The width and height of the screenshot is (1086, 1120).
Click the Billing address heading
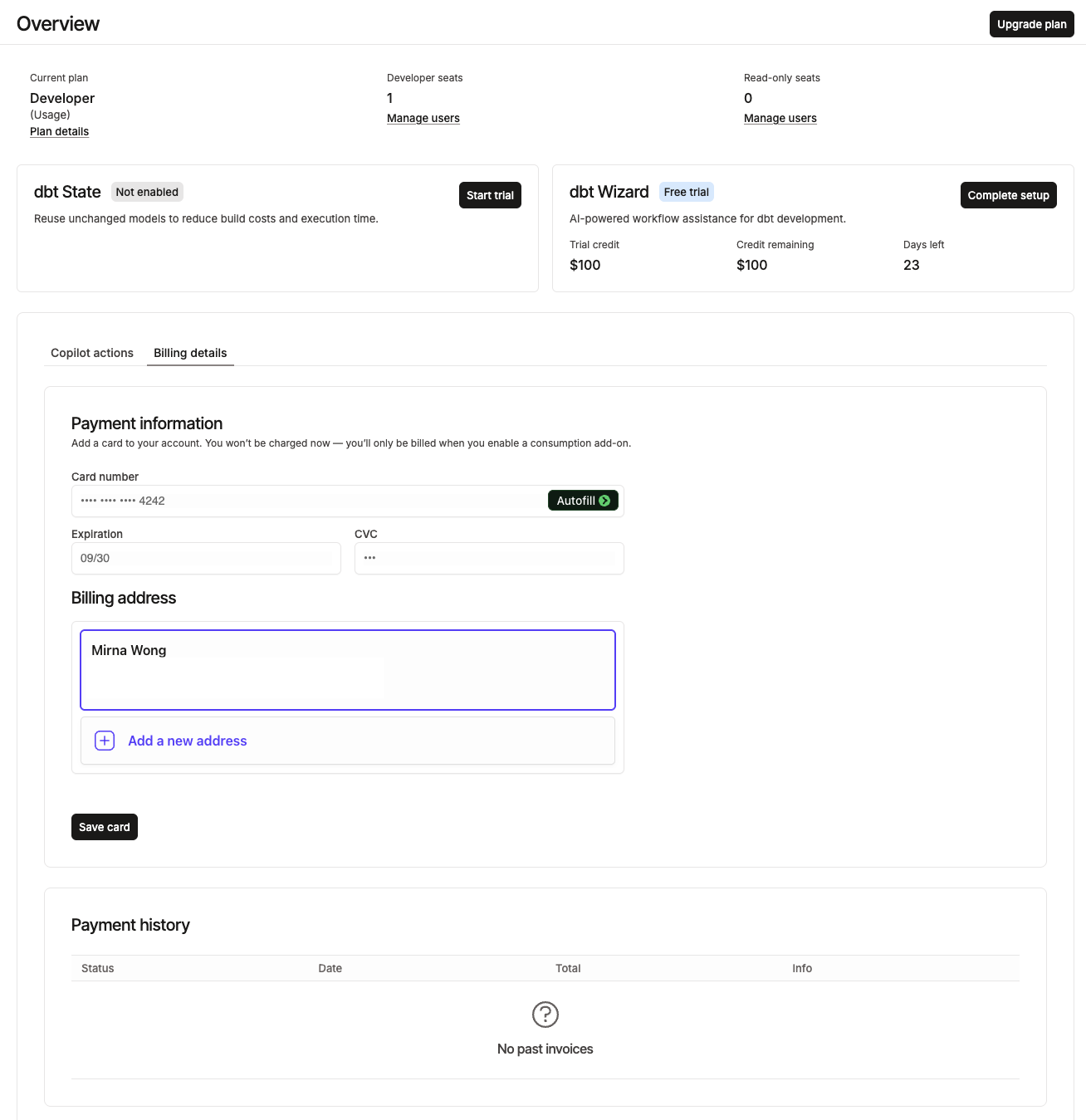coord(124,598)
